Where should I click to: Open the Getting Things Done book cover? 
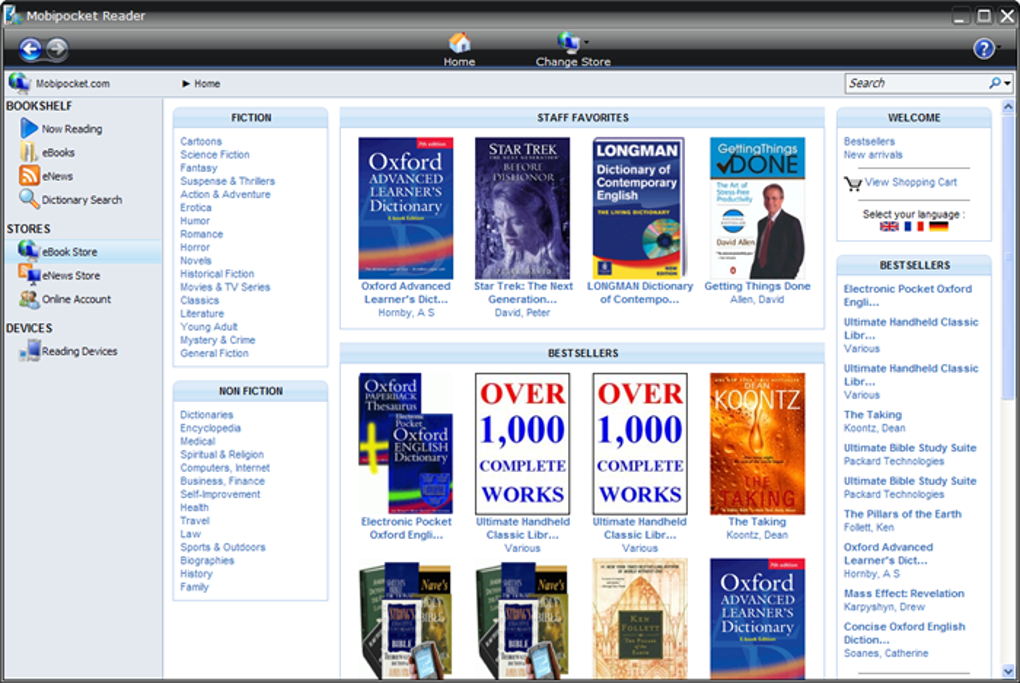tap(757, 208)
